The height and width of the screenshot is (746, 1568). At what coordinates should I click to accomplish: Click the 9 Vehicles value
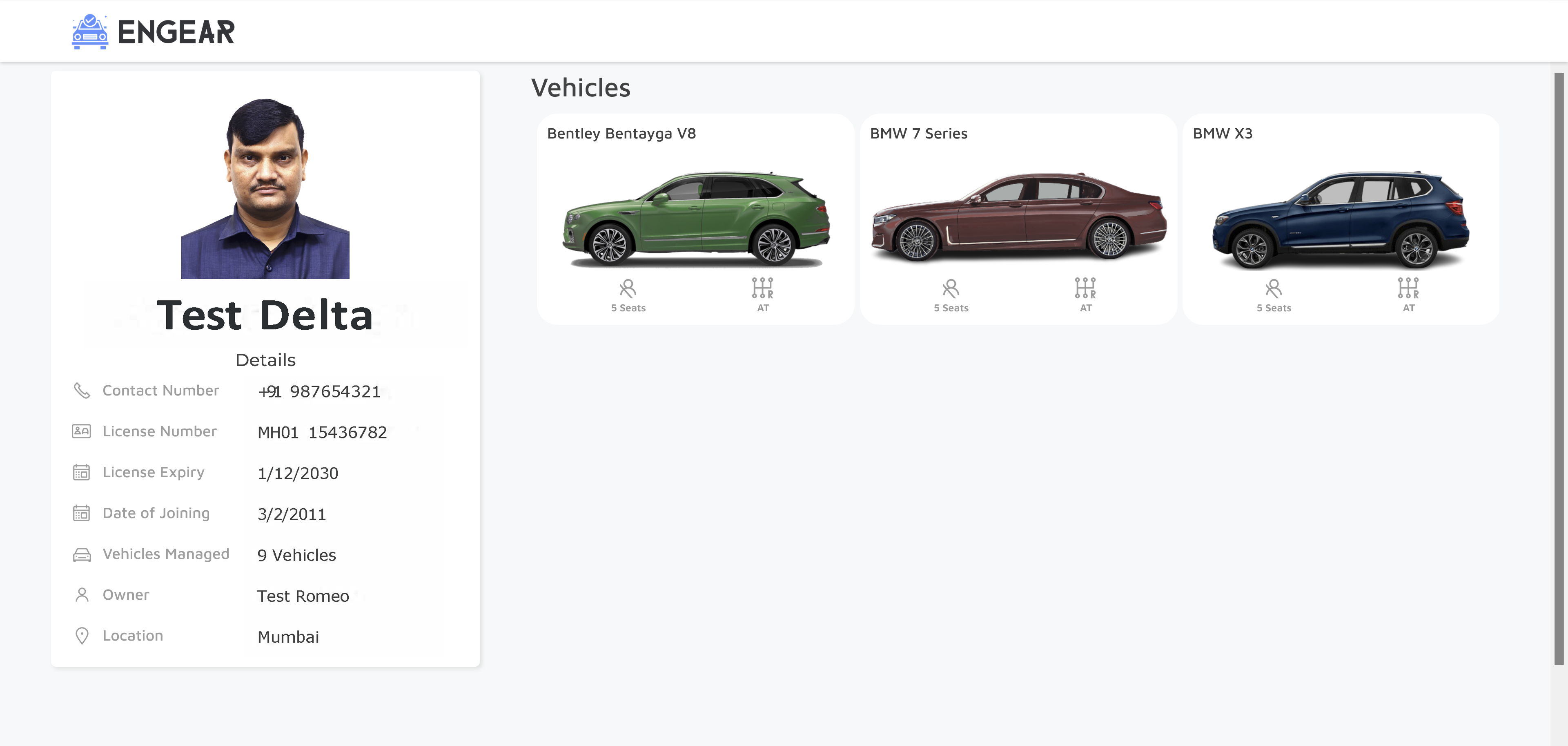tap(296, 555)
